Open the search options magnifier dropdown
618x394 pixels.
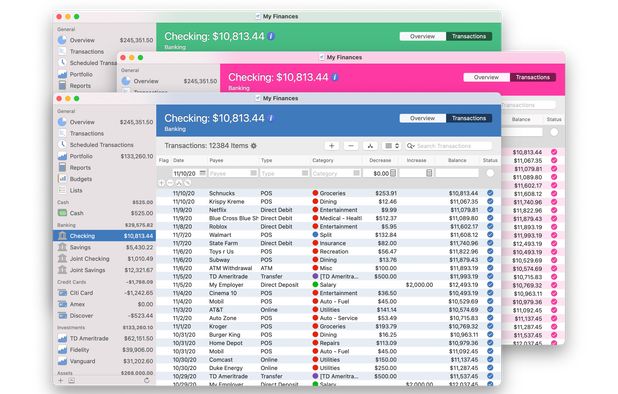coord(411,146)
